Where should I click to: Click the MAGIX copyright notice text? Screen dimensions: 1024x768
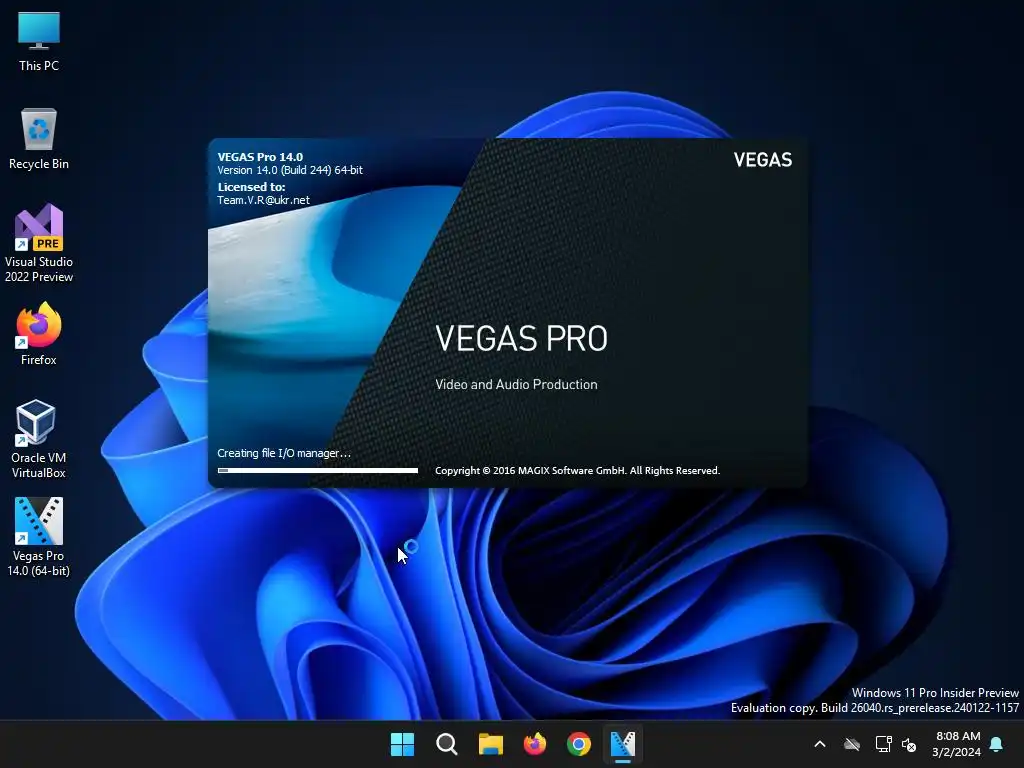(577, 471)
